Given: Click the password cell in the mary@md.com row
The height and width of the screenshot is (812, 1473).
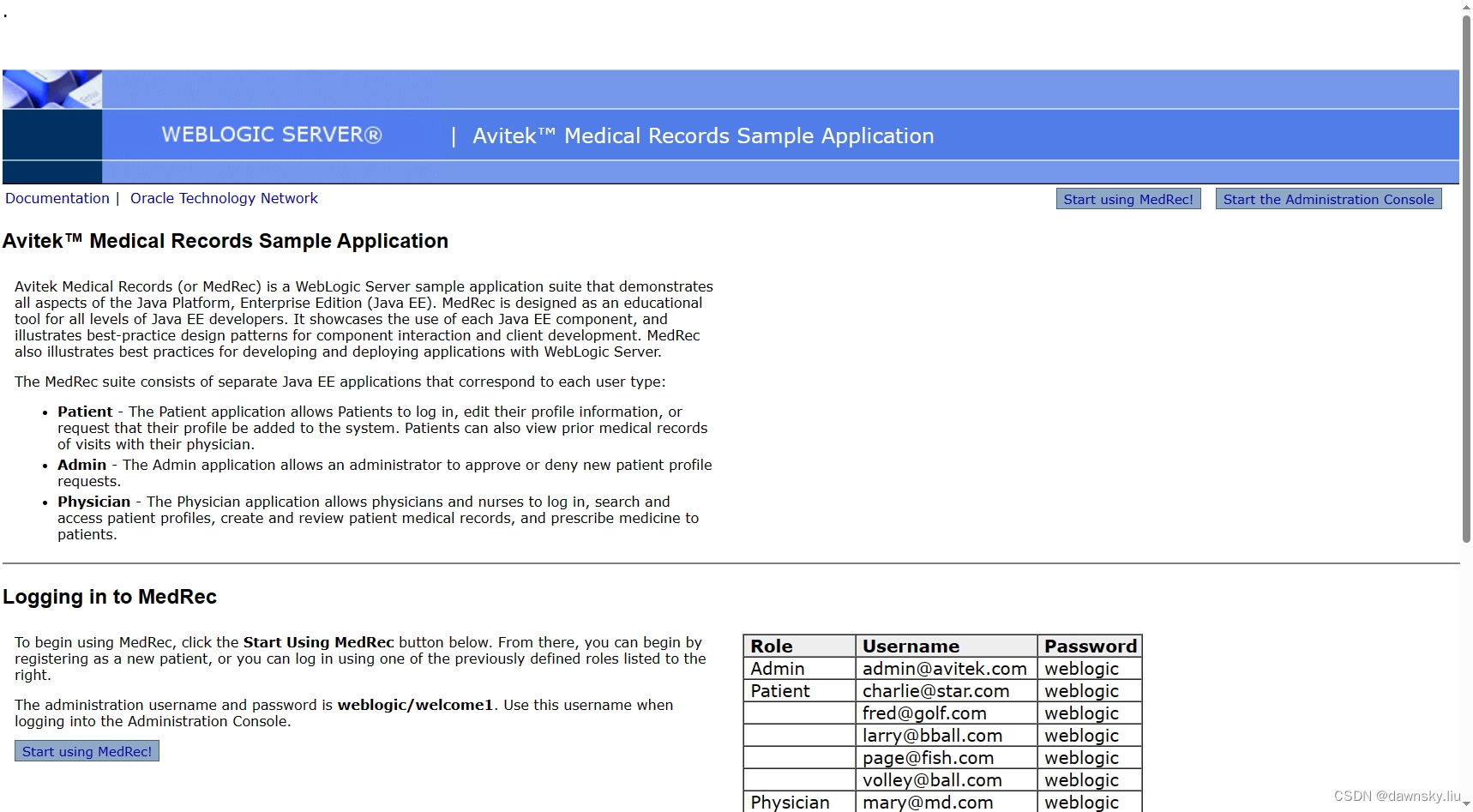Looking at the screenshot, I should 1090,802.
